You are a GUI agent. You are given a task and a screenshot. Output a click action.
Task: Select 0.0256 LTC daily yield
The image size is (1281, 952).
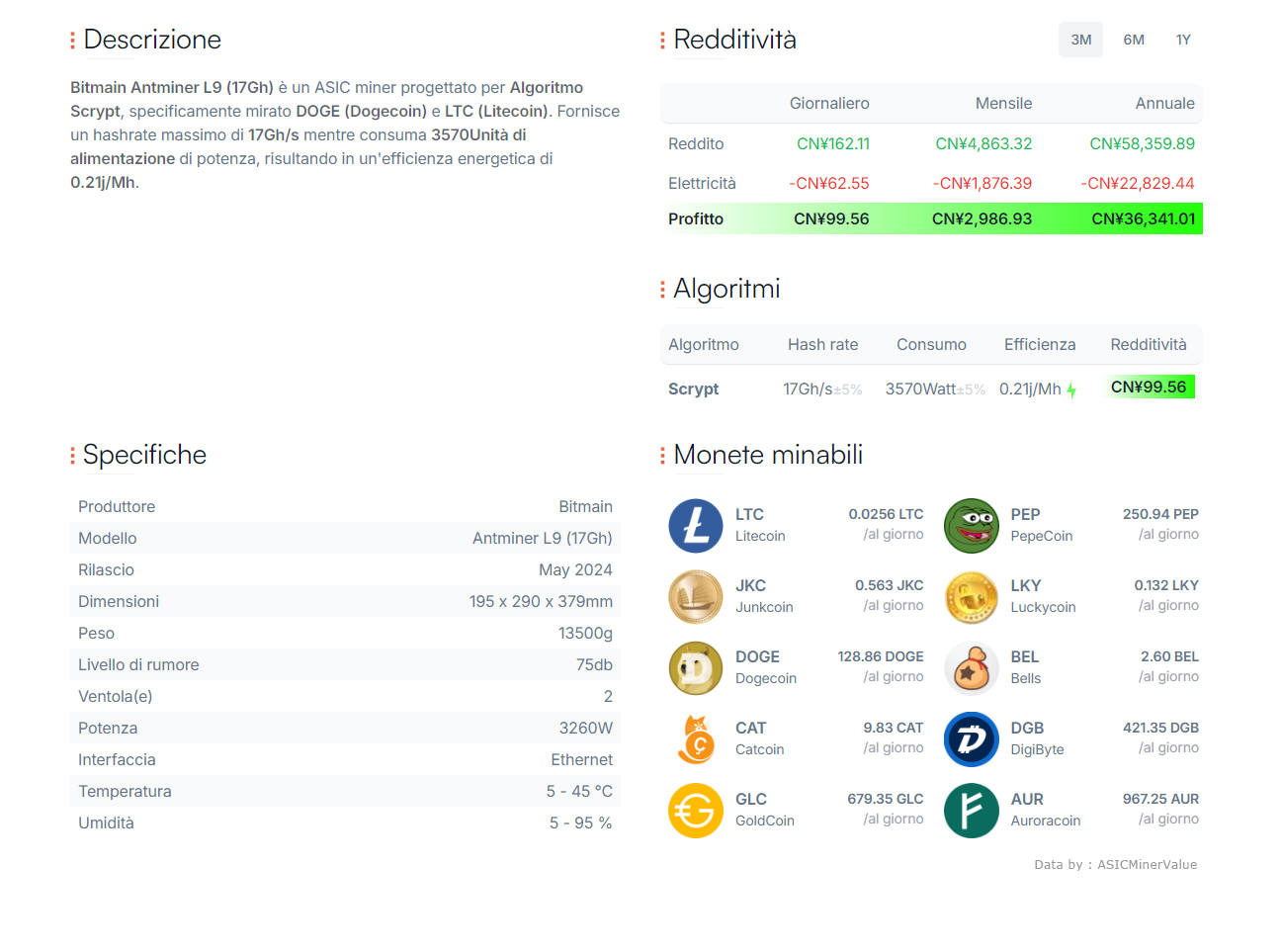pyautogui.click(x=886, y=514)
